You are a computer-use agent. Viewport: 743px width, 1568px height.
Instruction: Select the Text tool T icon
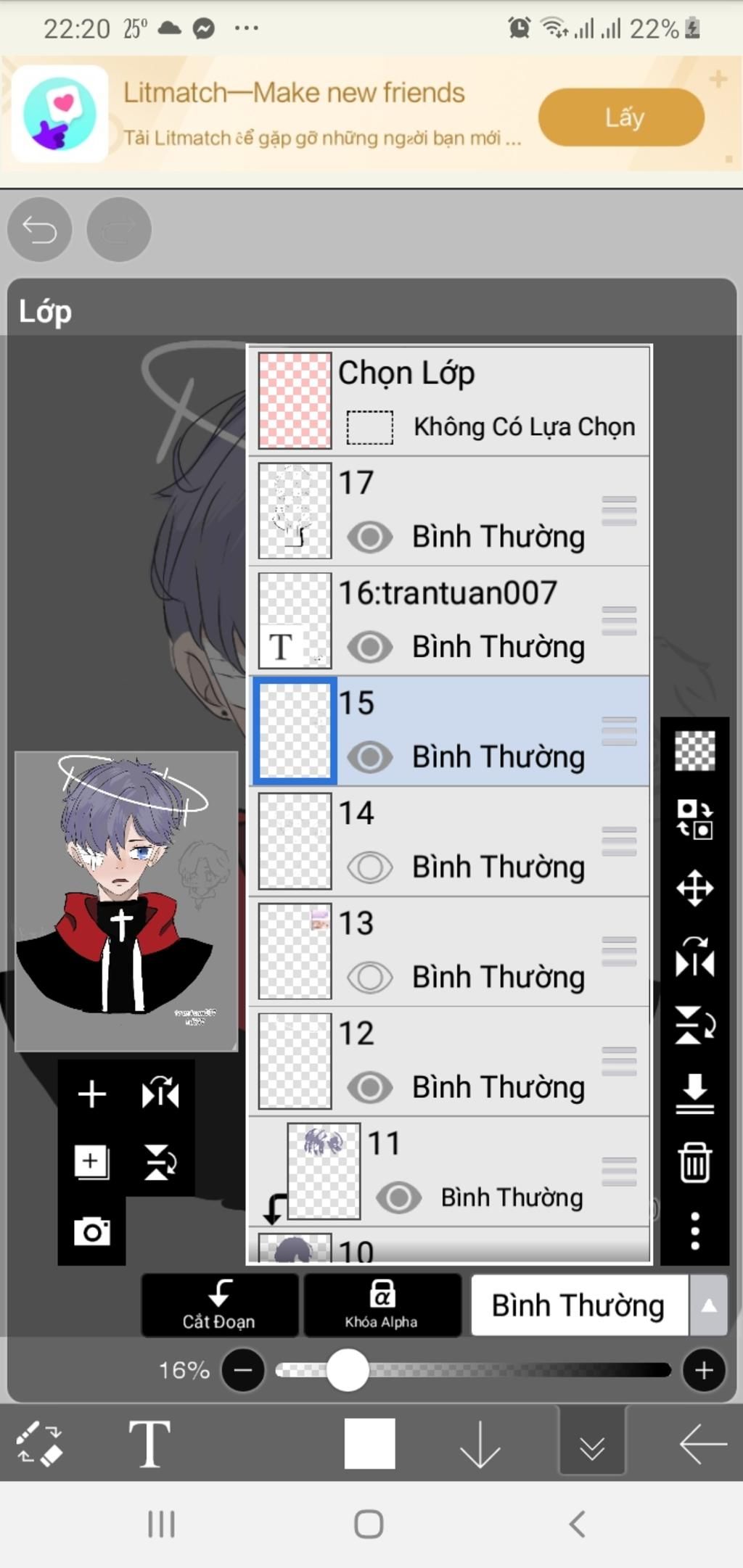(149, 1443)
